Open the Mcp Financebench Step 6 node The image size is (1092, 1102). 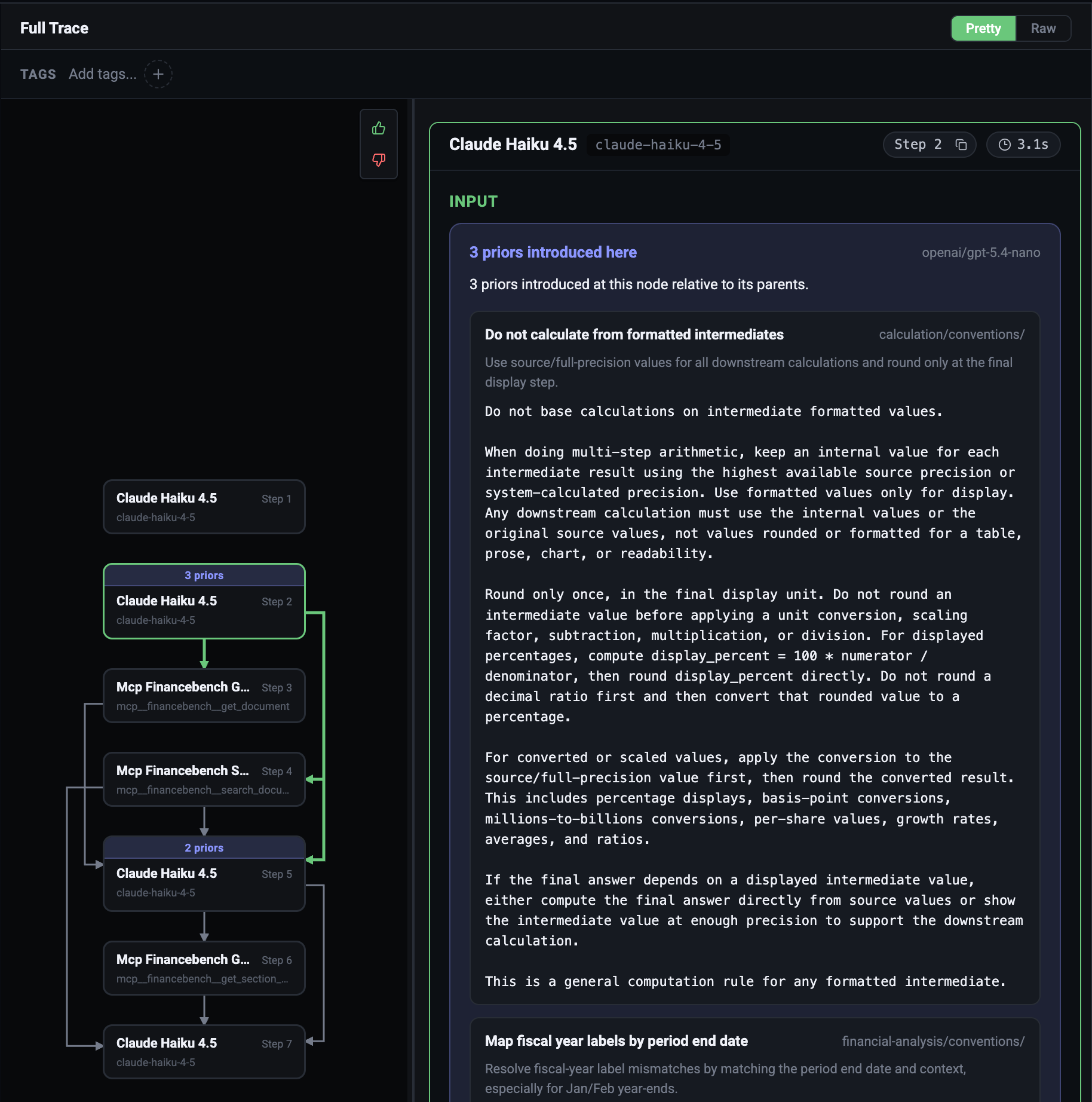204,968
